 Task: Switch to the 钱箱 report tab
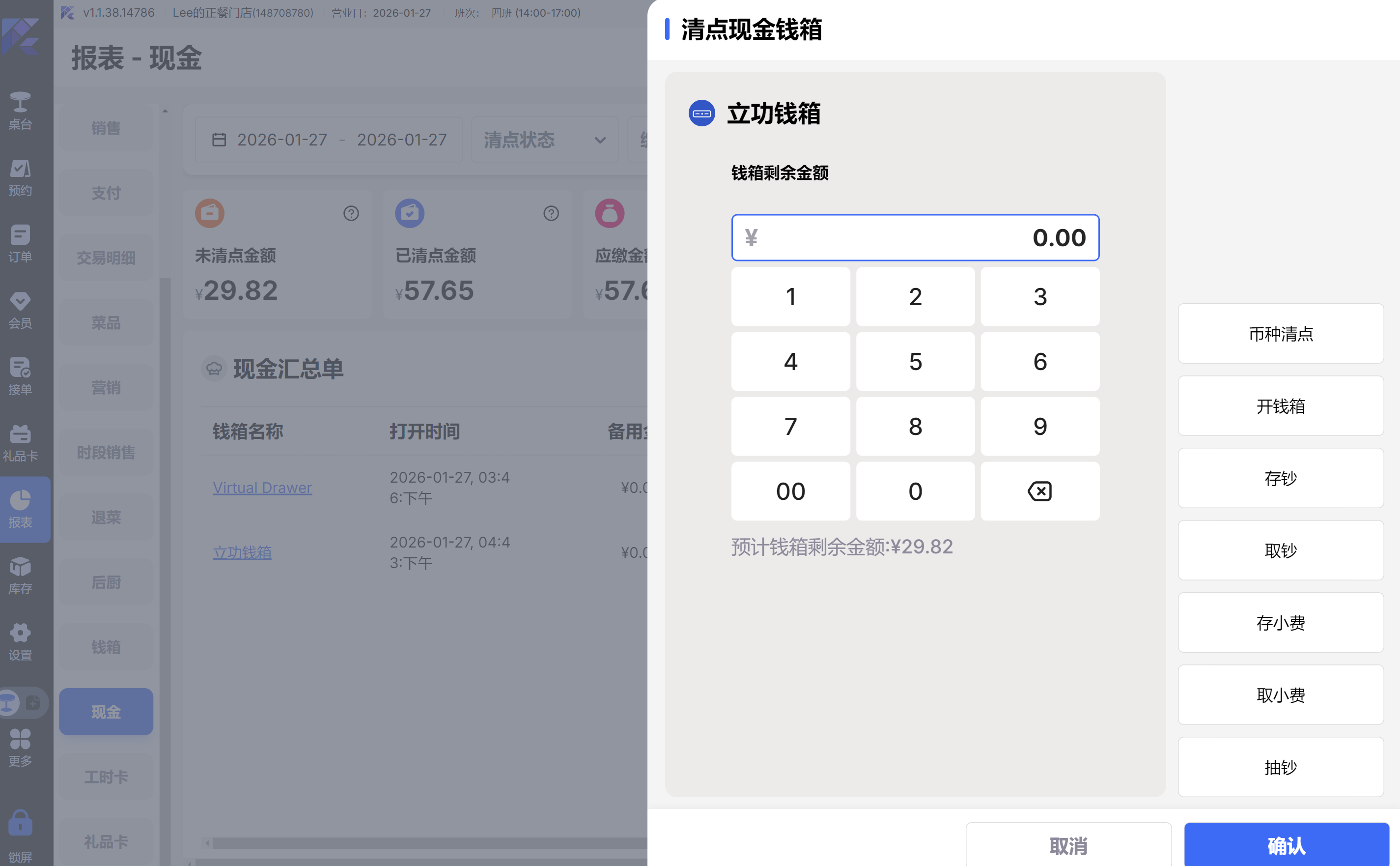106,647
